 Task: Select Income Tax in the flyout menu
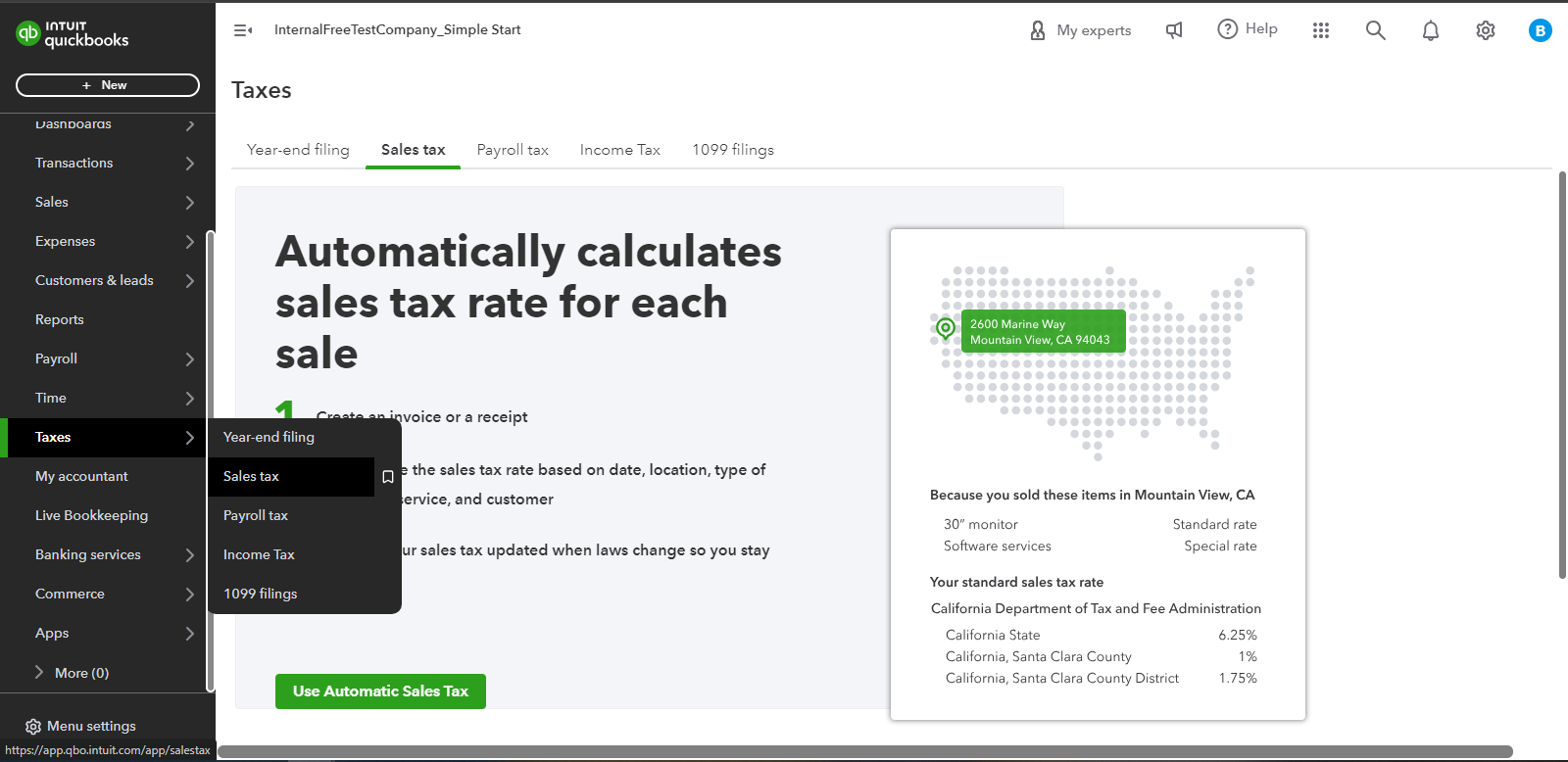259,554
